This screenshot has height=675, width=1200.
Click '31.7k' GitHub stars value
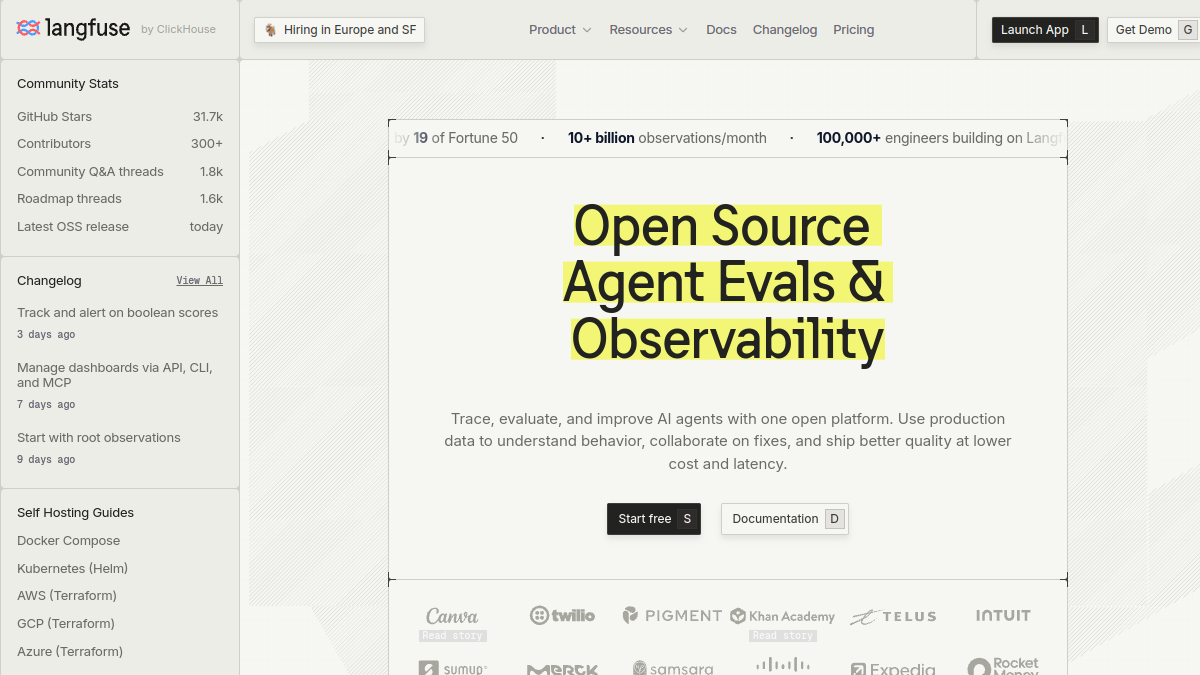[208, 117]
